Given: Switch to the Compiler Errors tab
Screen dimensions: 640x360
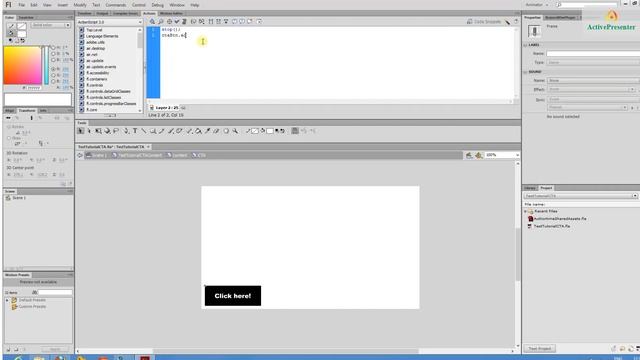Looking at the screenshot, I should 125,13.
